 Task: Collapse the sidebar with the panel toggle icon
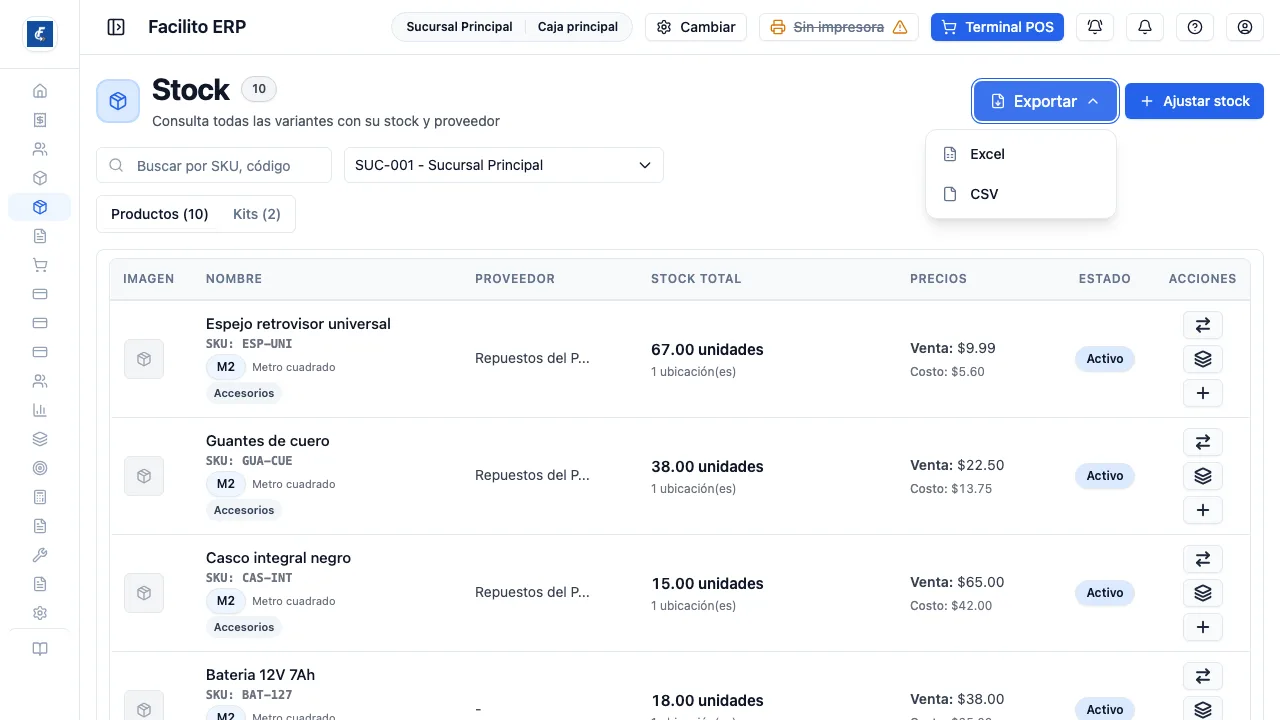116,27
